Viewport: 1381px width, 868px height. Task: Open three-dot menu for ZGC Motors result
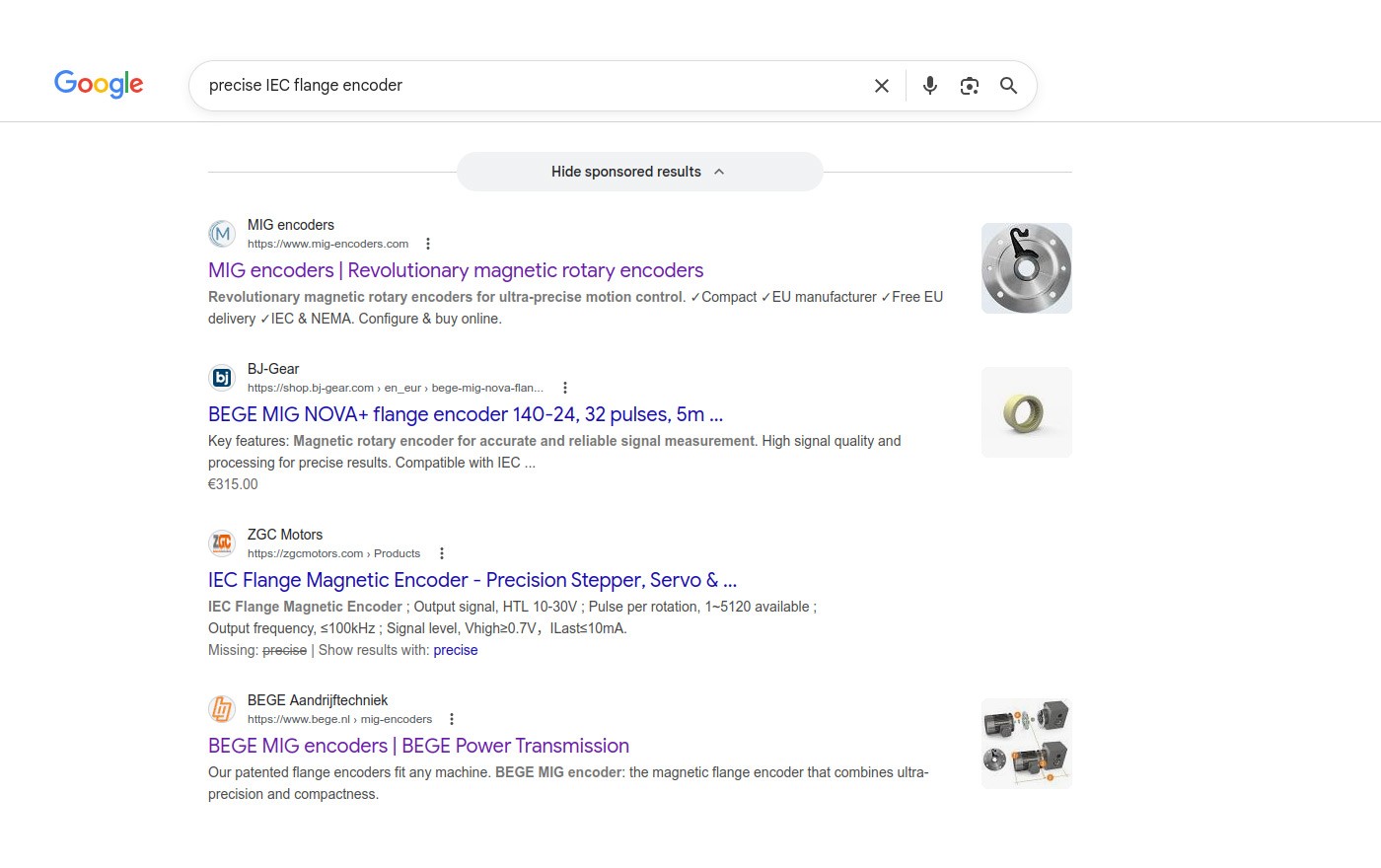(441, 553)
